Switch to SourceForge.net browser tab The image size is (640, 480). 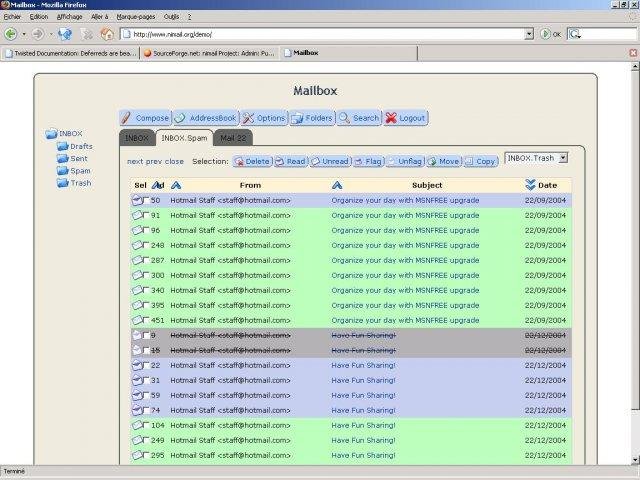click(209, 53)
